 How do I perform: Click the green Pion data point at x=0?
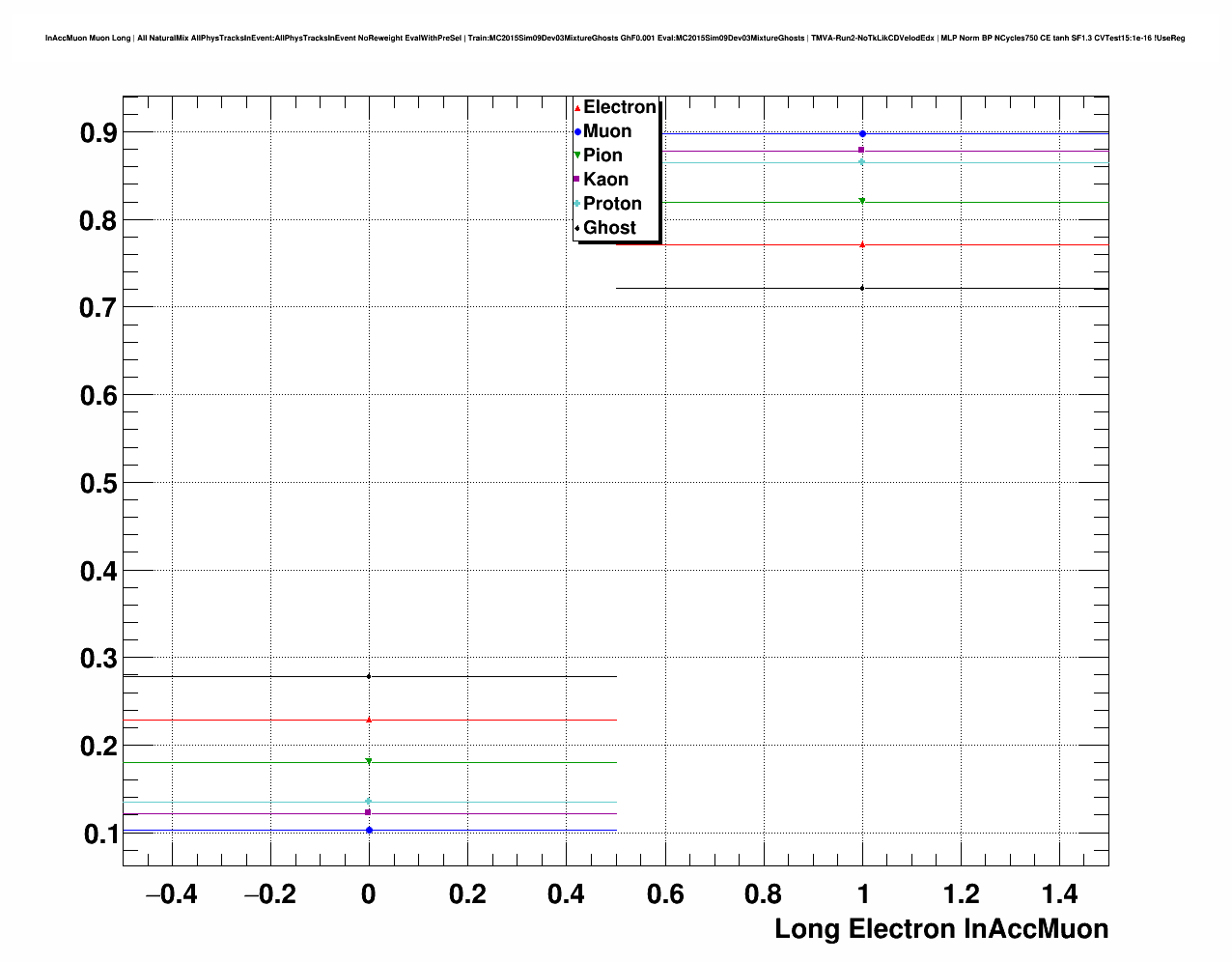pos(369,762)
